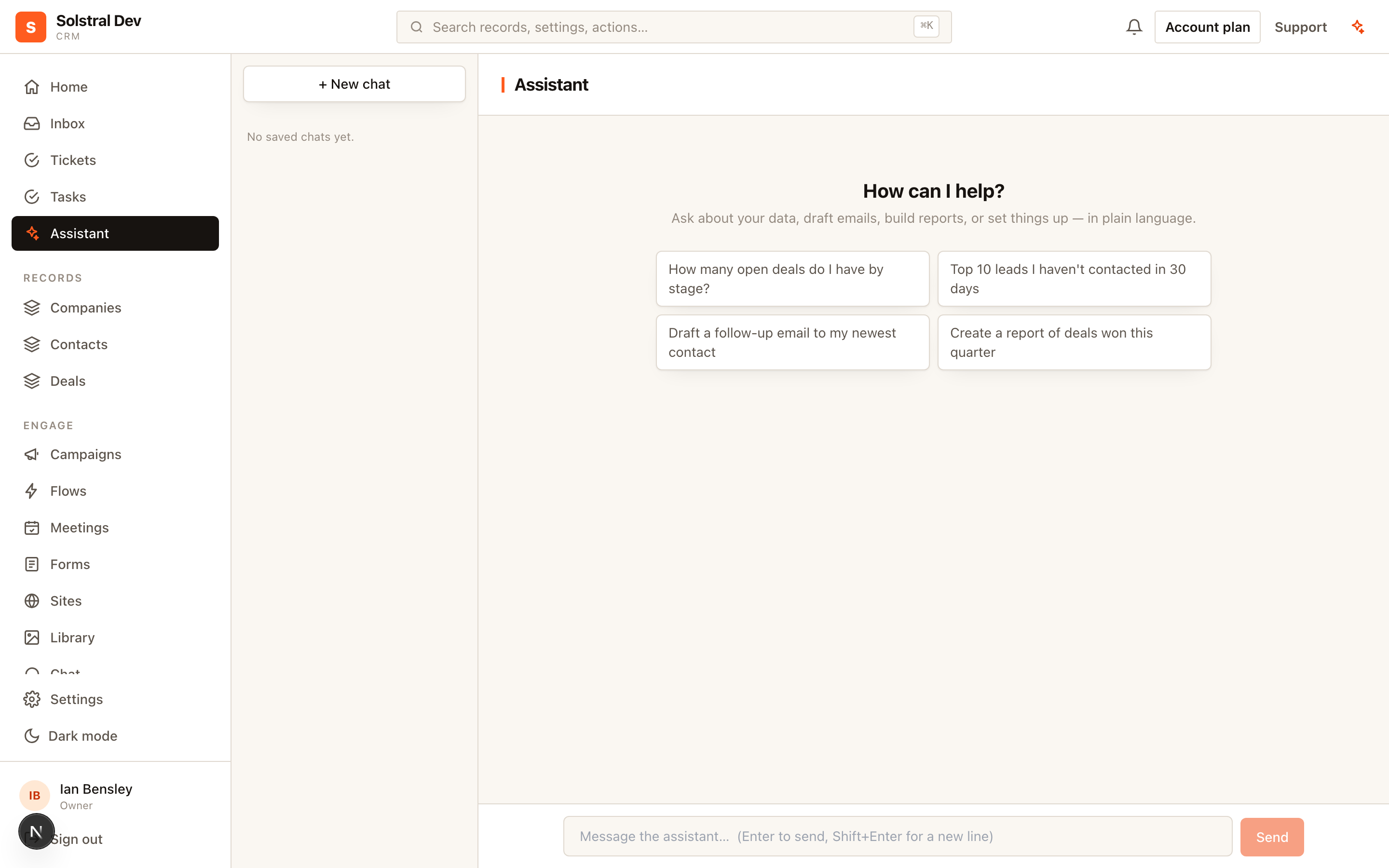The height and width of the screenshot is (868, 1389).
Task: Go to Inbox in the sidebar
Action: point(115,123)
